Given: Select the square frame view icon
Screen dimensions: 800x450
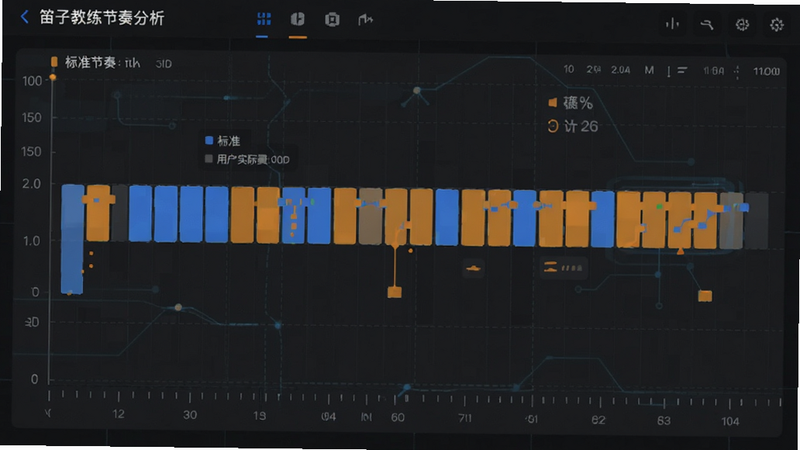Looking at the screenshot, I should point(332,19).
